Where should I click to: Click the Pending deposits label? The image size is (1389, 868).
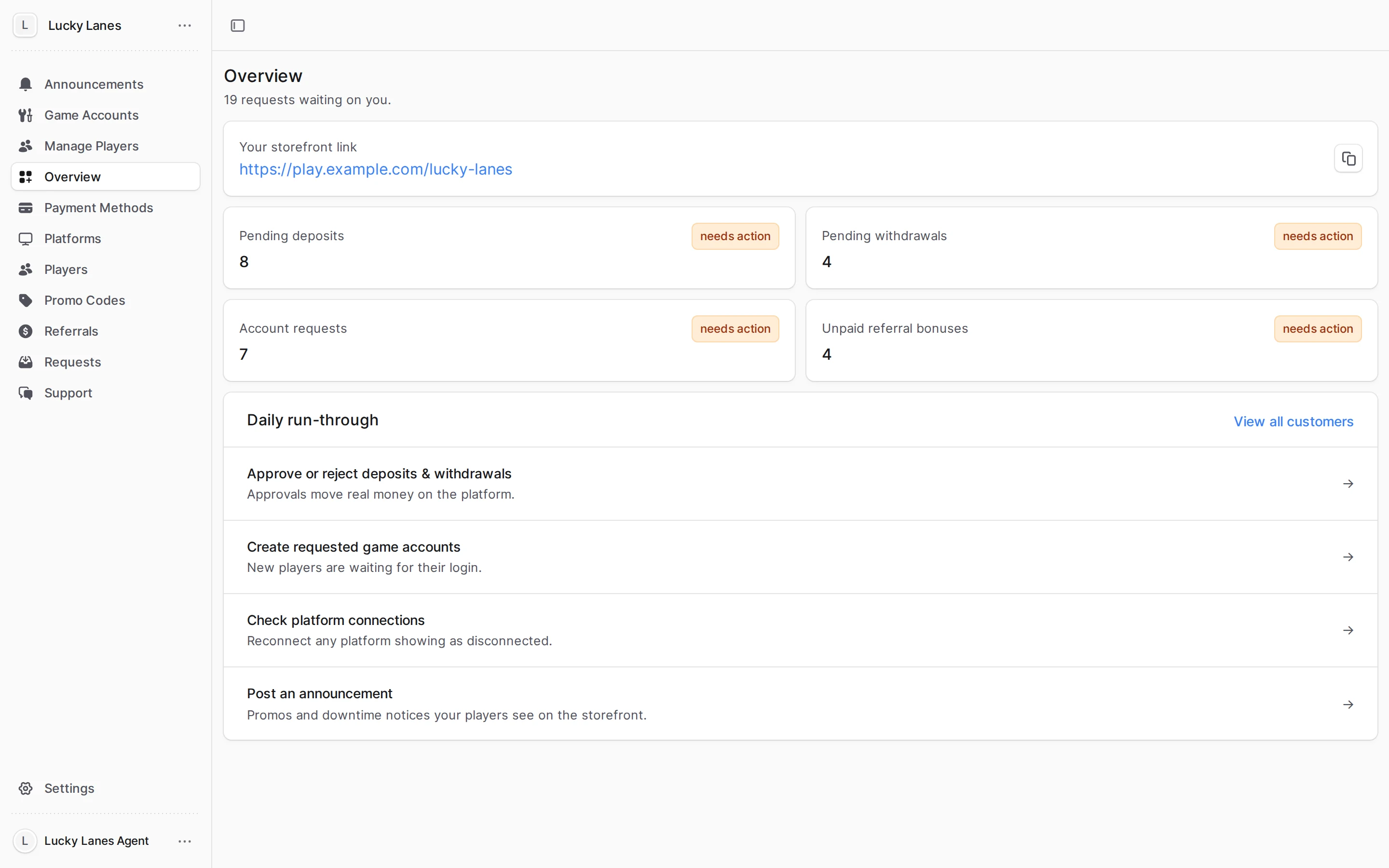tap(292, 236)
